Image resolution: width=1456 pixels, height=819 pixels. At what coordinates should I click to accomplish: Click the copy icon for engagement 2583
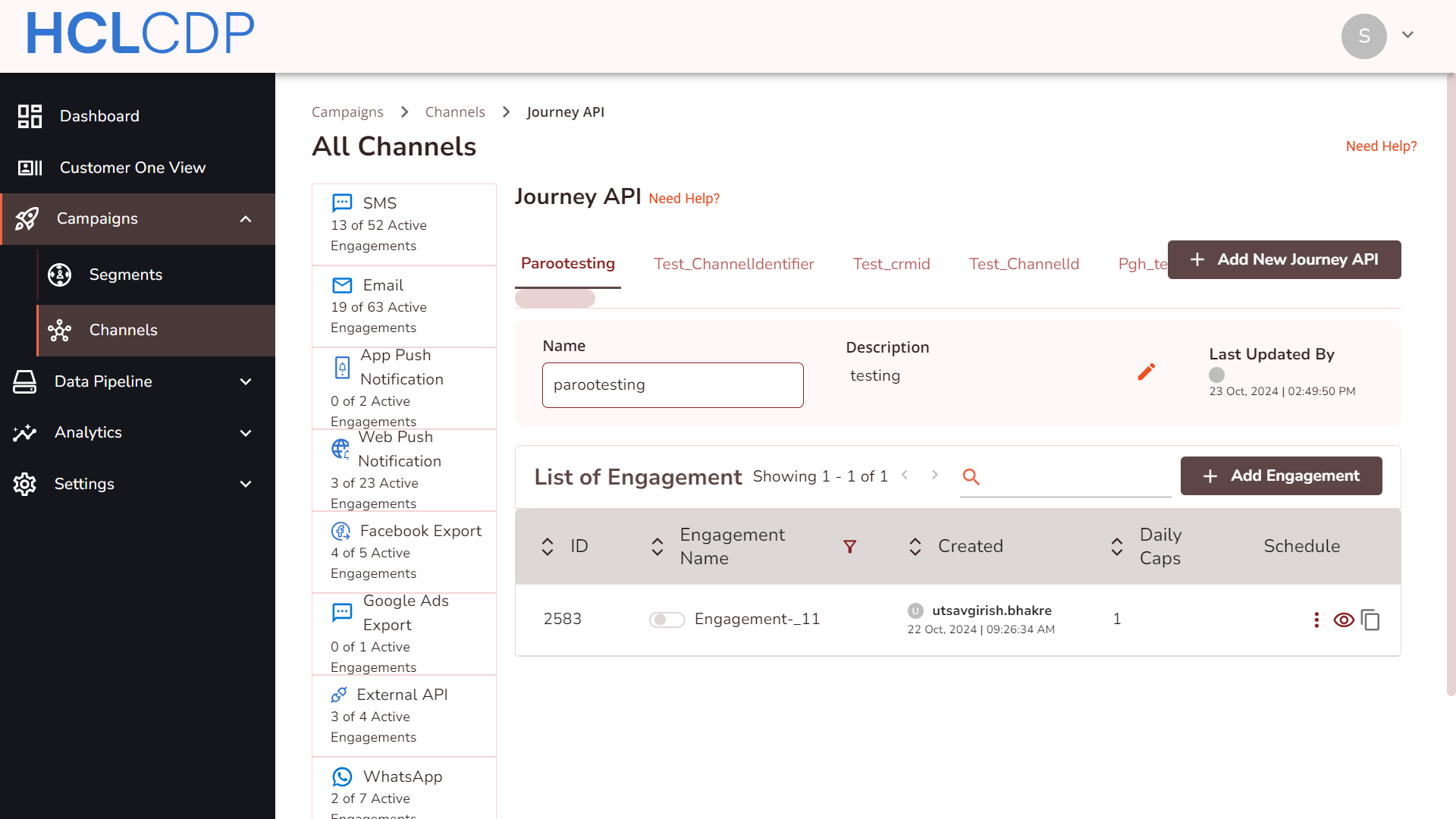pos(1370,620)
